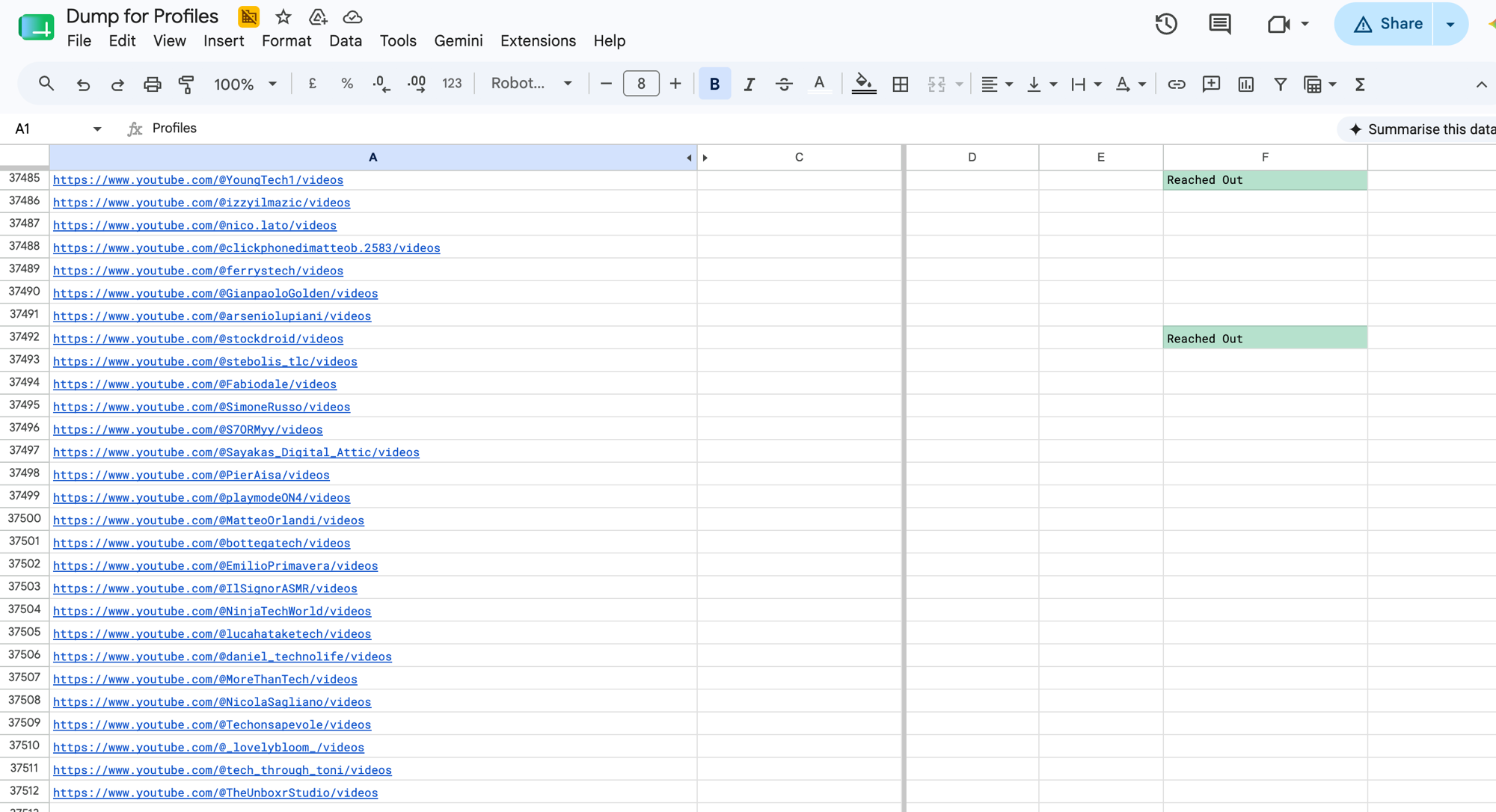Format as currency with pound icon
The image size is (1496, 812).
[x=313, y=84]
